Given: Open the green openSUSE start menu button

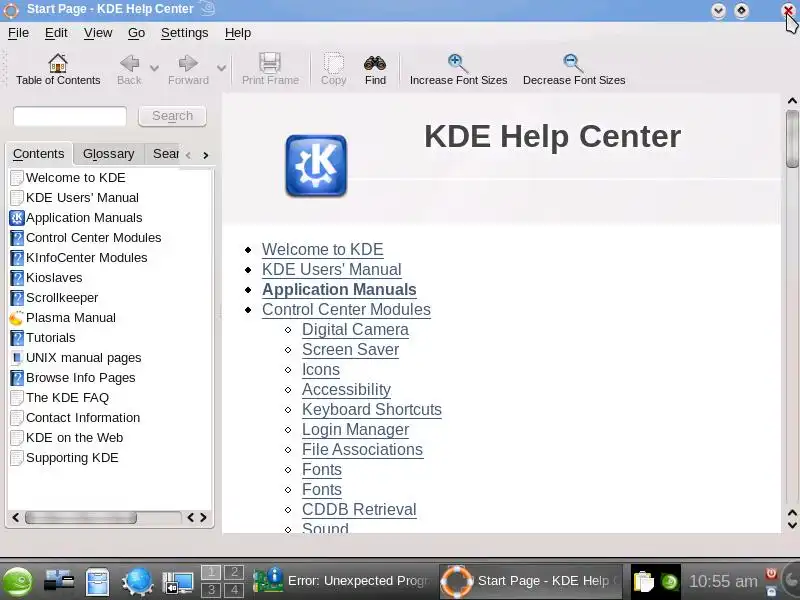Looking at the screenshot, I should coord(18,581).
